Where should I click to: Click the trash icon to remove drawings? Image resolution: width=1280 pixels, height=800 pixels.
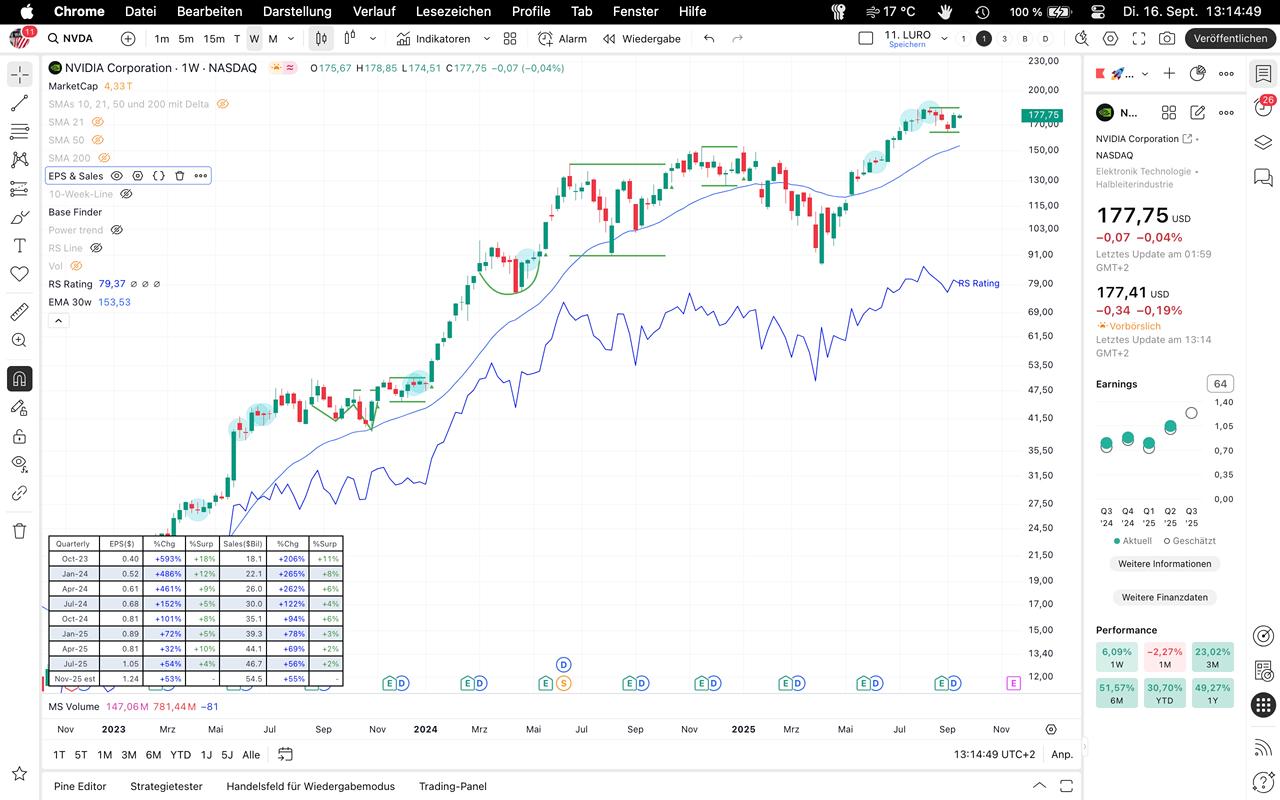(x=19, y=531)
